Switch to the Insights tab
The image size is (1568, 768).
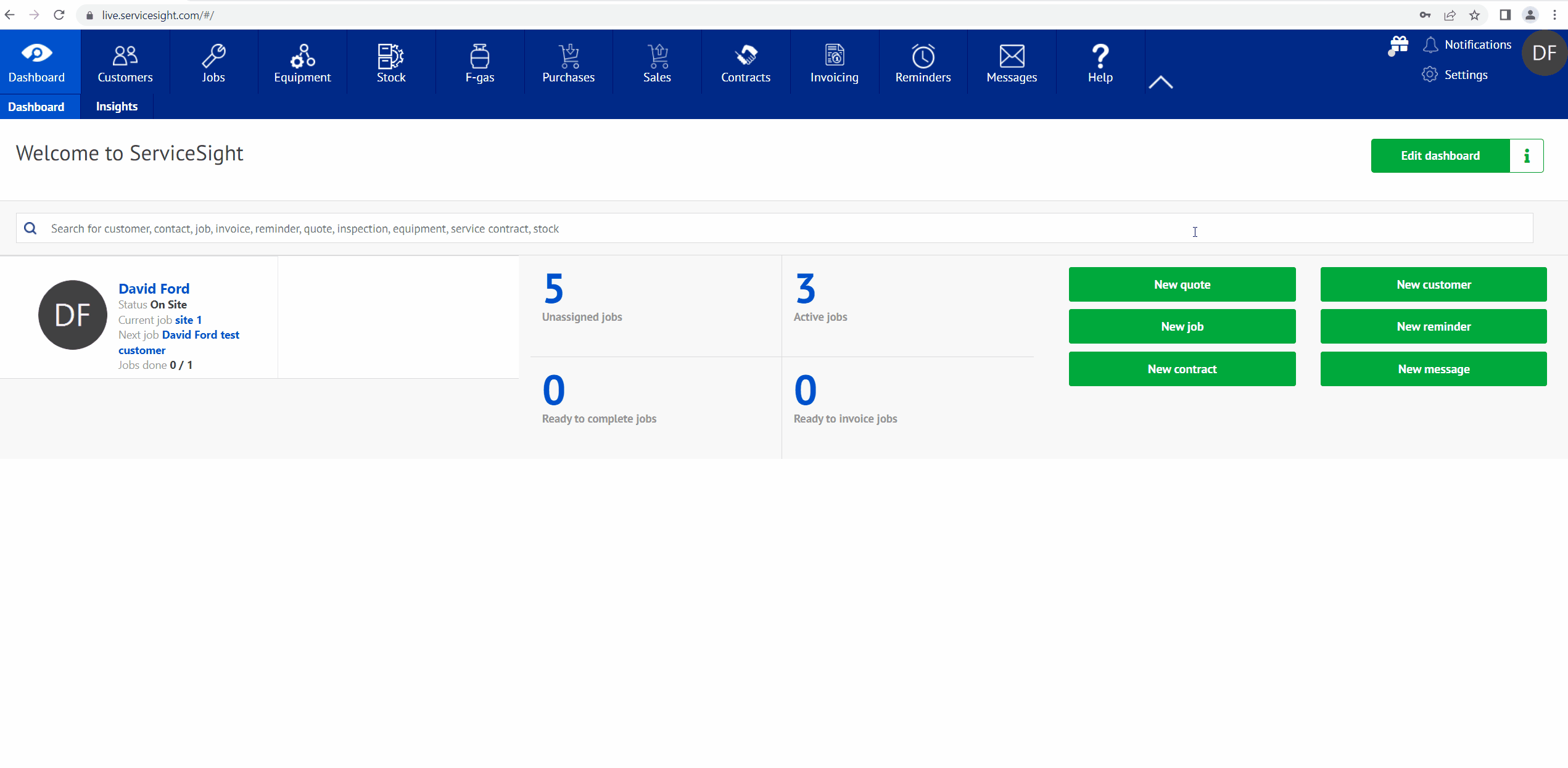click(117, 106)
